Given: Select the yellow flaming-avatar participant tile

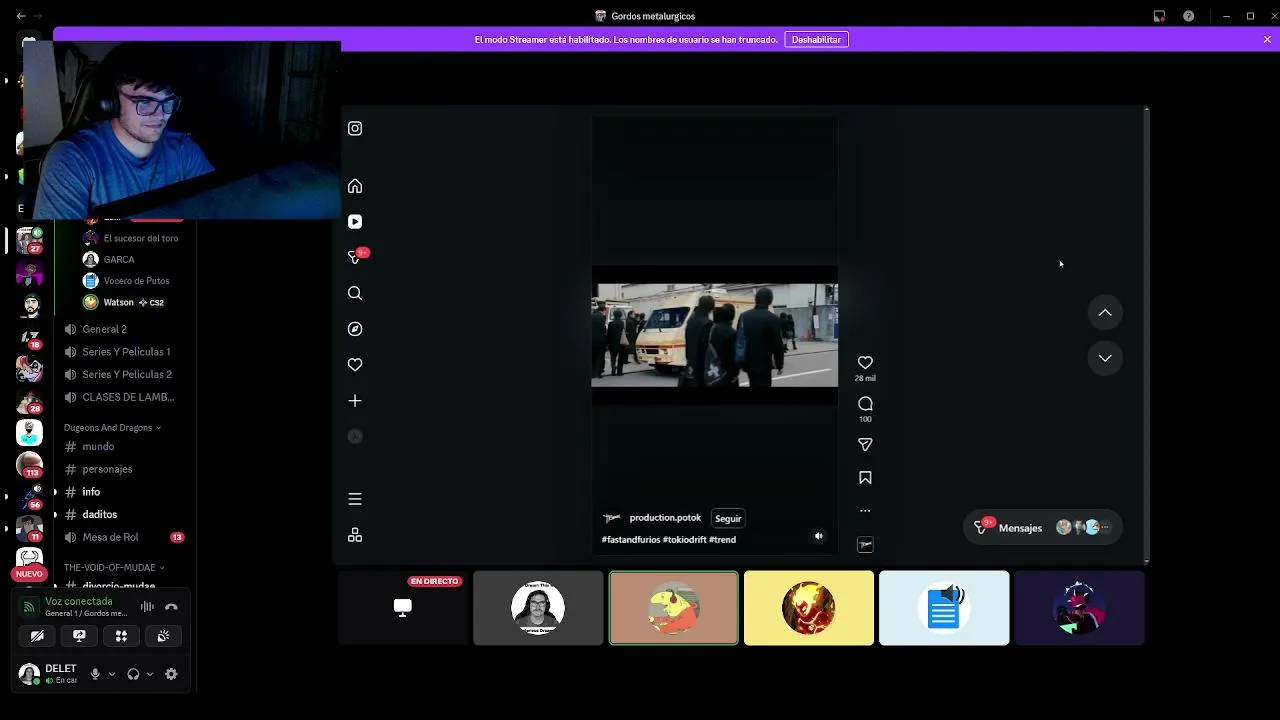Looking at the screenshot, I should (x=809, y=608).
